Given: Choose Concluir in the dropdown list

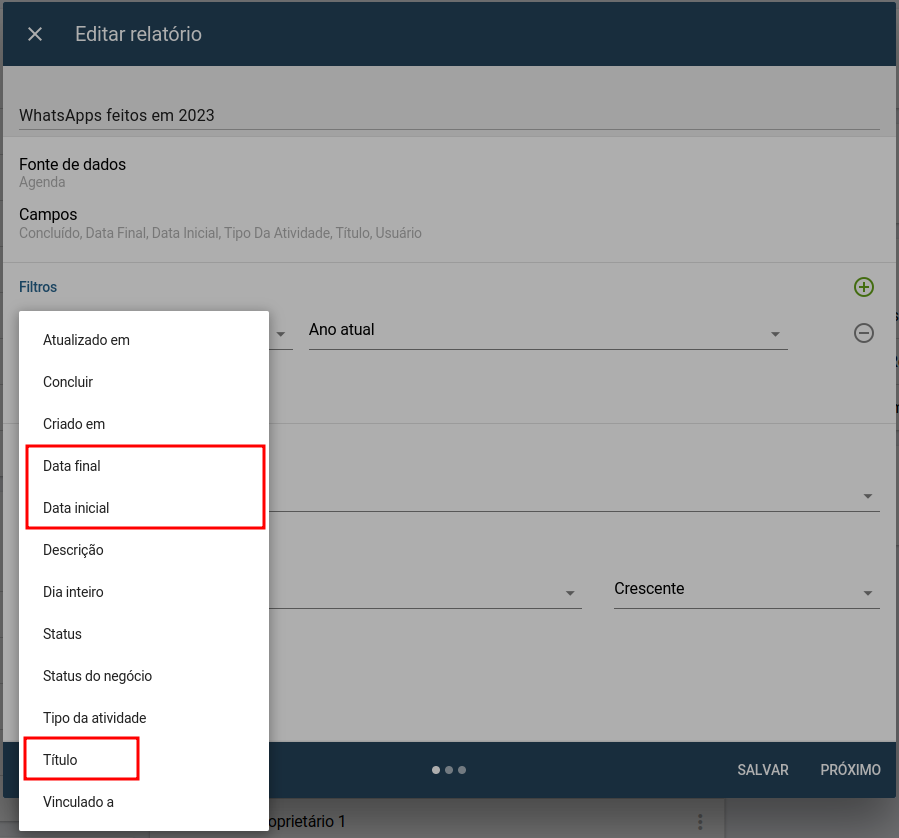Looking at the screenshot, I should click(x=144, y=382).
